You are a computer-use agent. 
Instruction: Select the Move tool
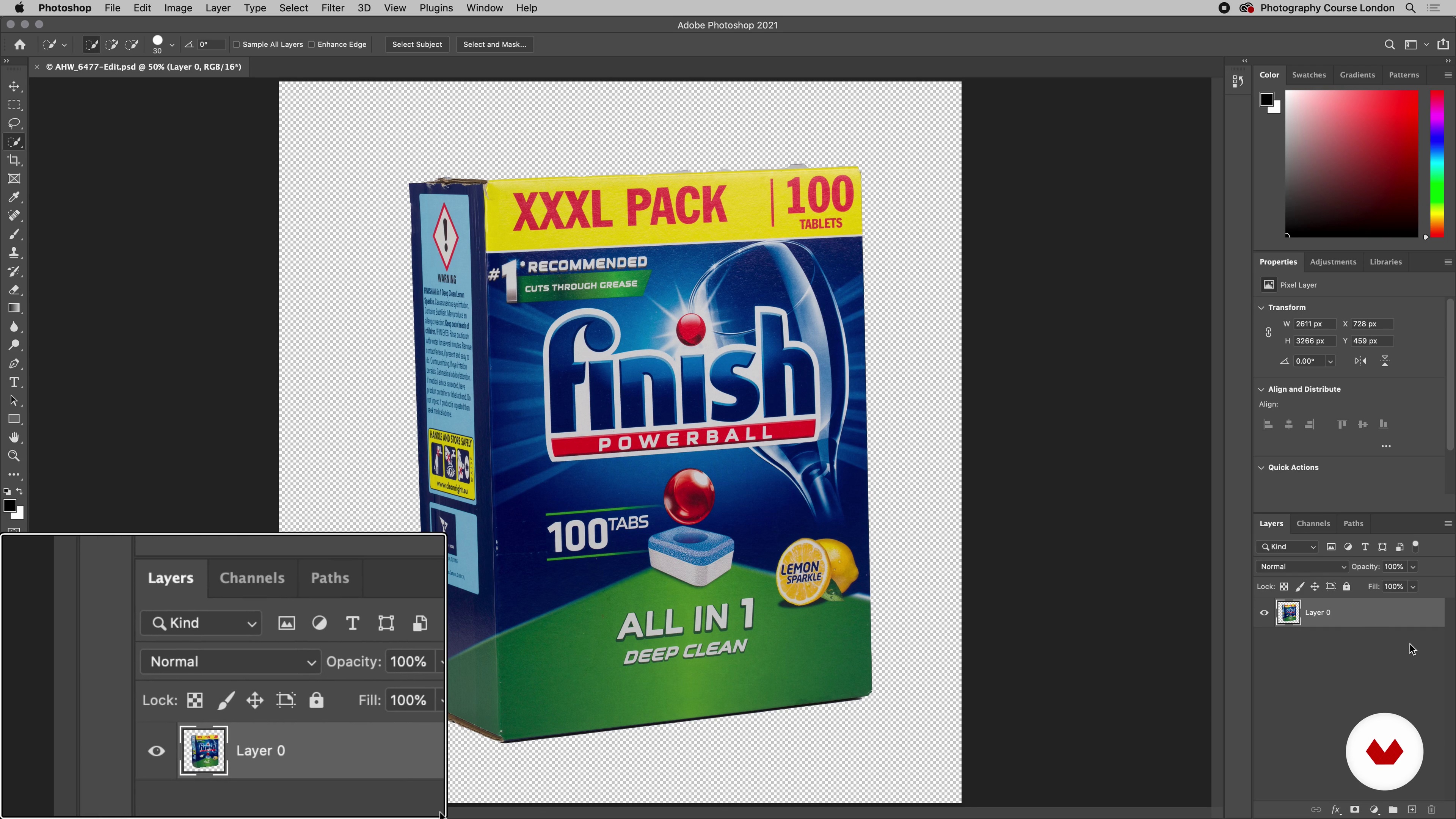pos(14,86)
